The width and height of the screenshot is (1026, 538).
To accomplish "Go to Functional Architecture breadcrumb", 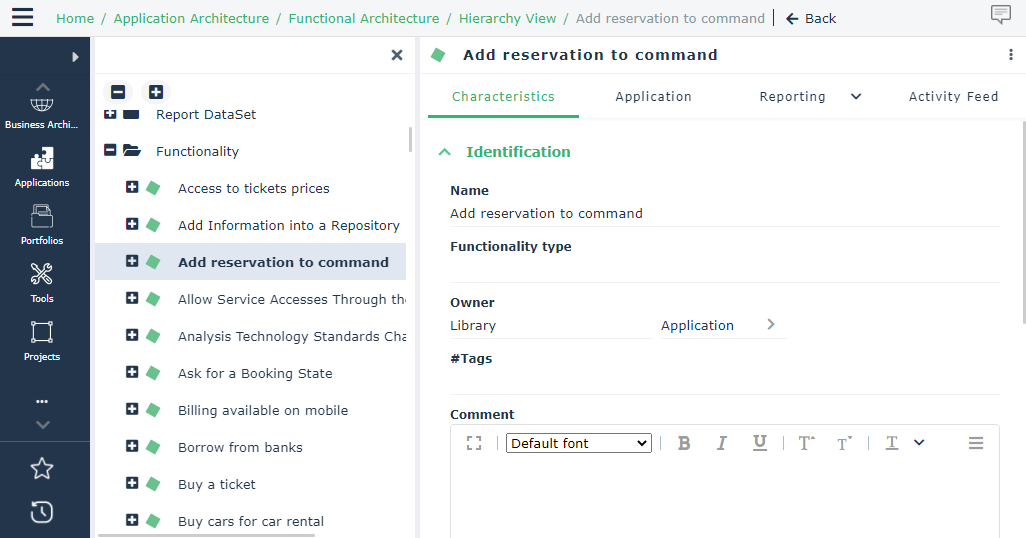I will coord(364,18).
